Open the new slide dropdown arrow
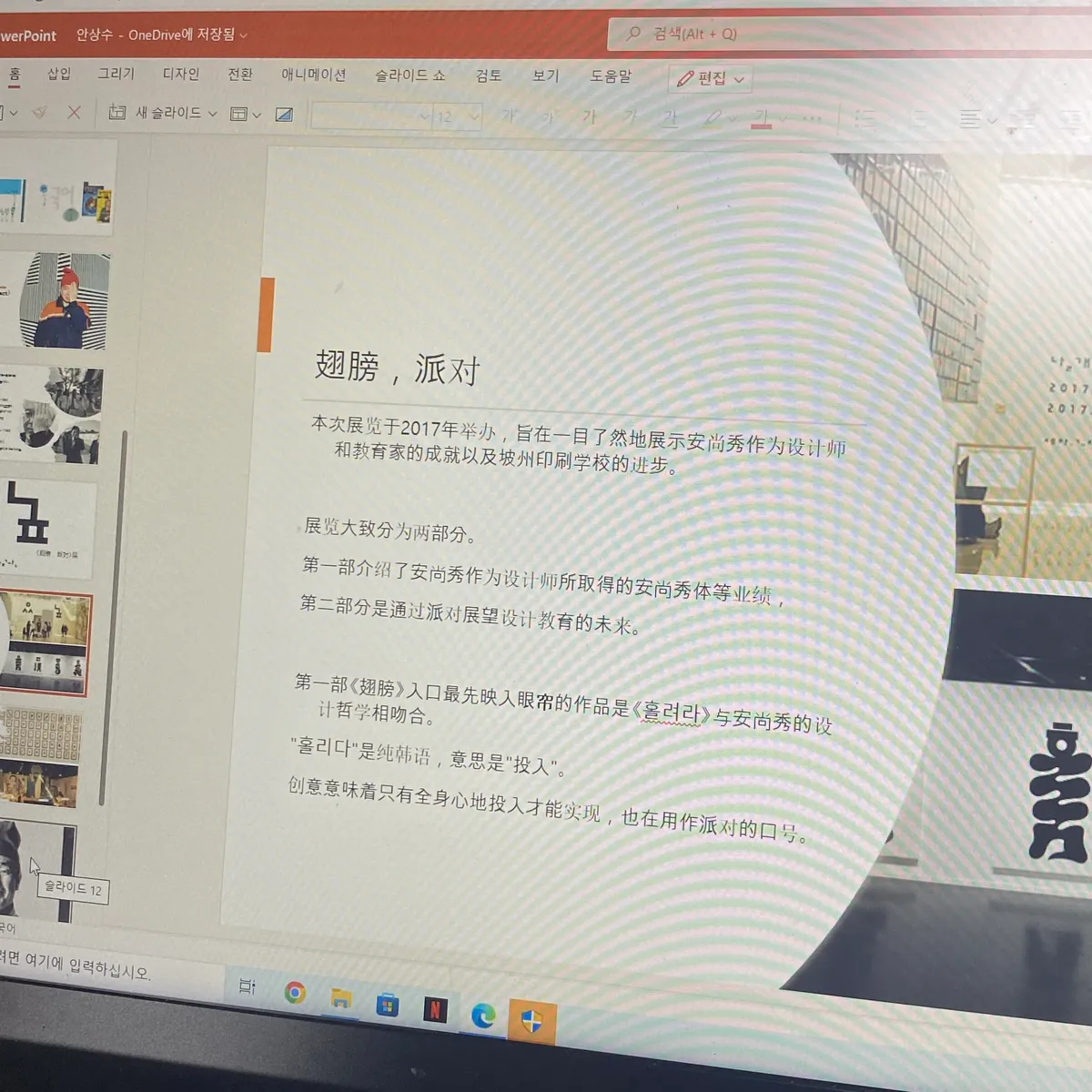The width and height of the screenshot is (1092, 1092). [213, 114]
